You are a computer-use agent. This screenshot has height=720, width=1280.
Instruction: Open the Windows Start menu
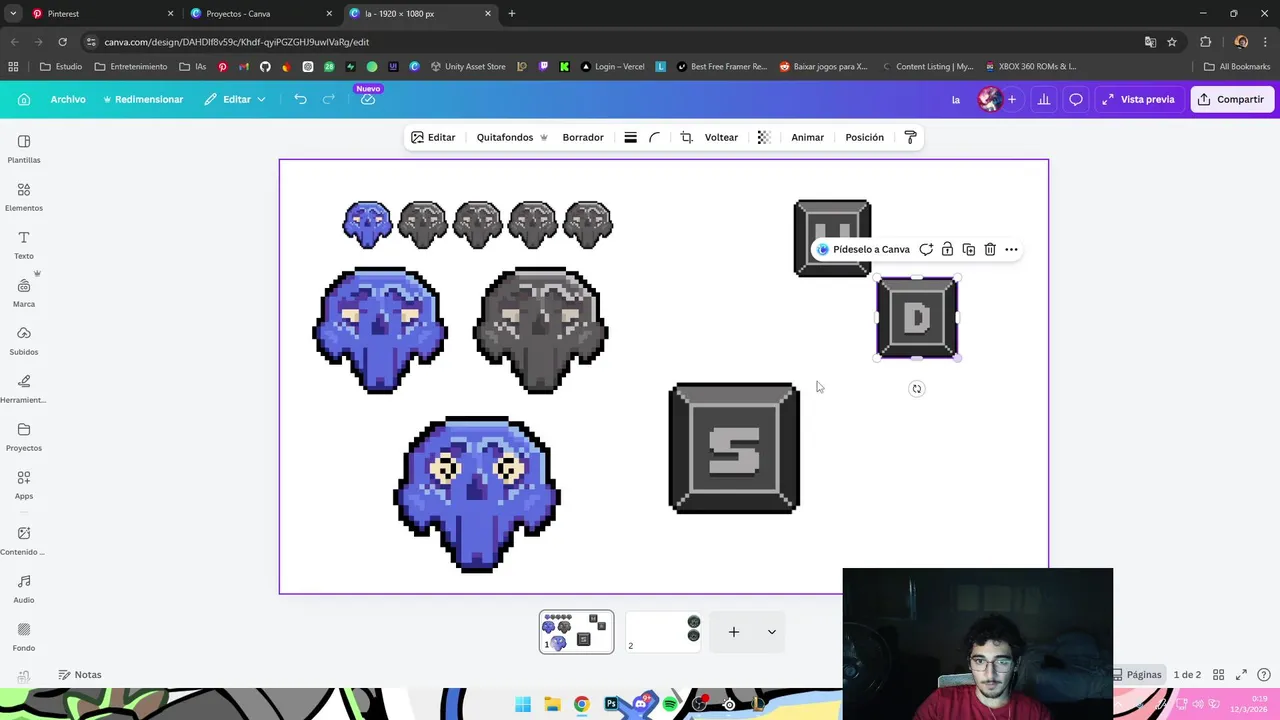coord(523,704)
